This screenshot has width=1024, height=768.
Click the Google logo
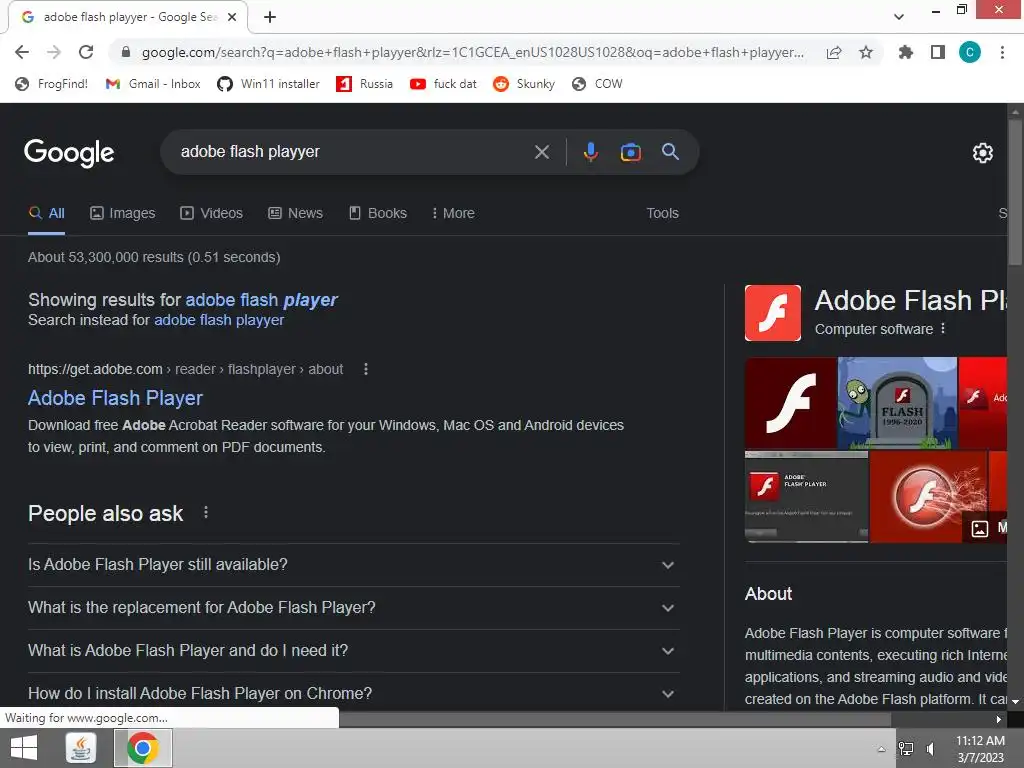(69, 153)
